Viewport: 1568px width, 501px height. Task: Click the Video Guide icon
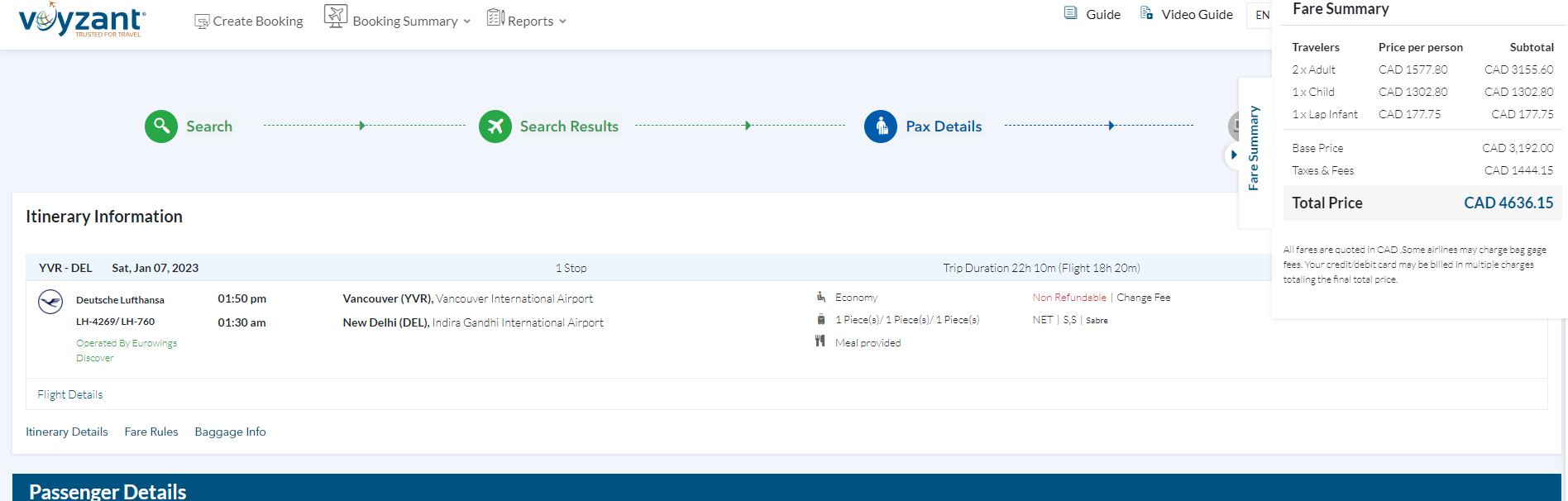(x=1146, y=13)
